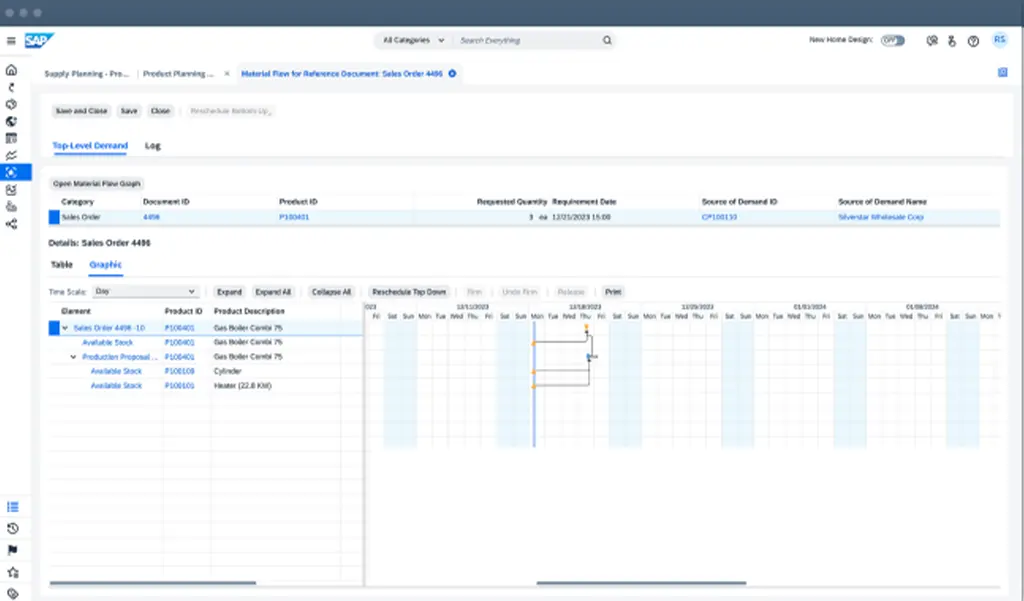Click the headset support icon in header

pos(932,41)
